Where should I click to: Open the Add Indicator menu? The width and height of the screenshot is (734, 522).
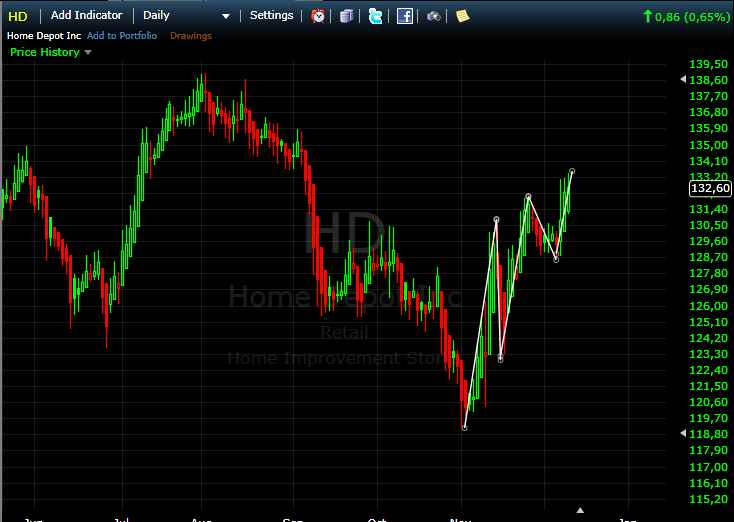point(87,15)
